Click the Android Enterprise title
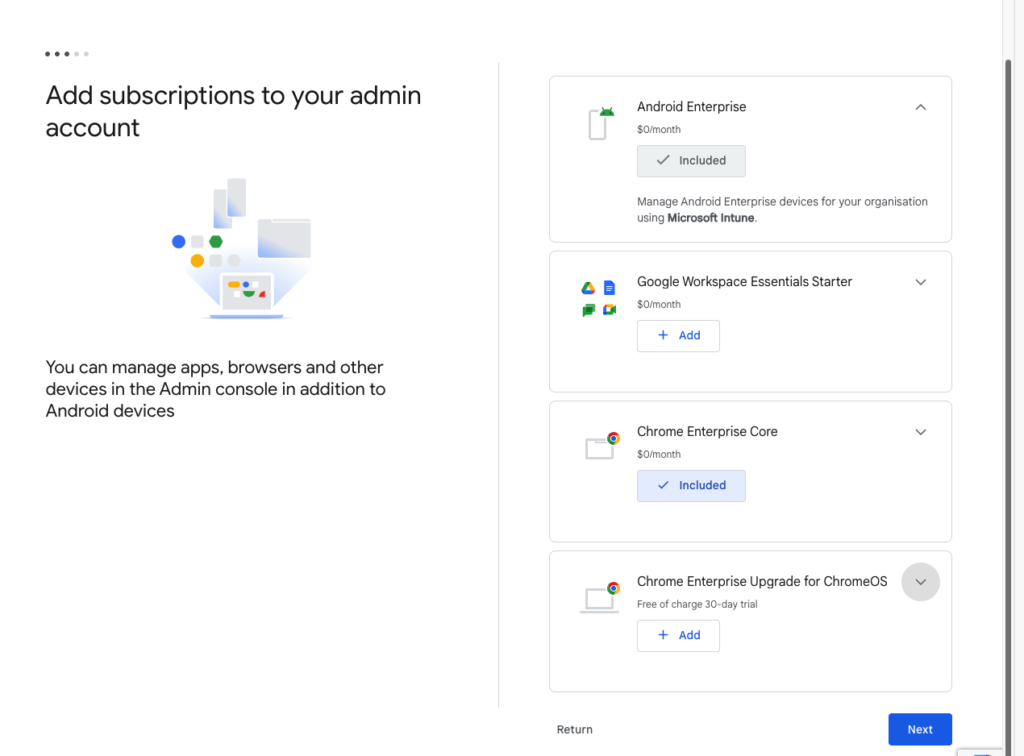 click(692, 106)
